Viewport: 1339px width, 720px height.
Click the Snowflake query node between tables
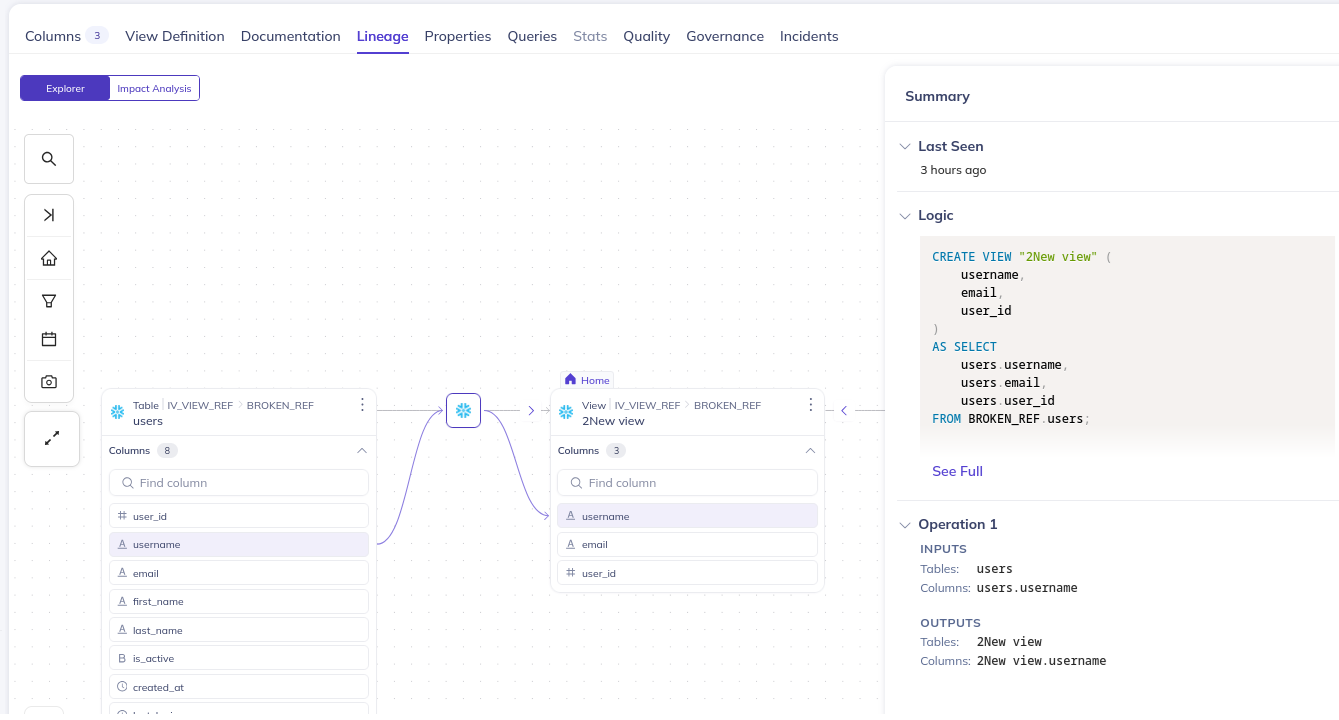(463, 410)
